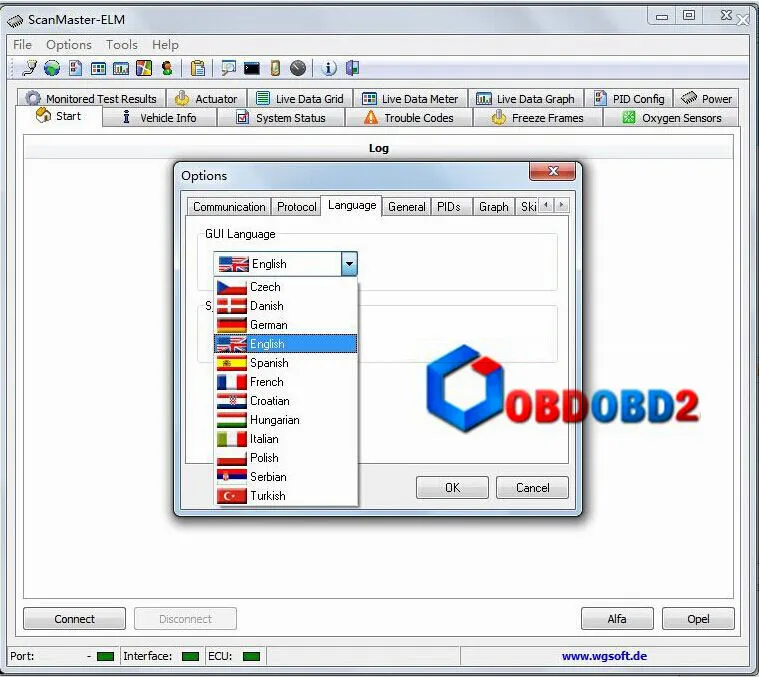Choose Danish from language list
The height and width of the screenshot is (677, 759).
pos(286,306)
